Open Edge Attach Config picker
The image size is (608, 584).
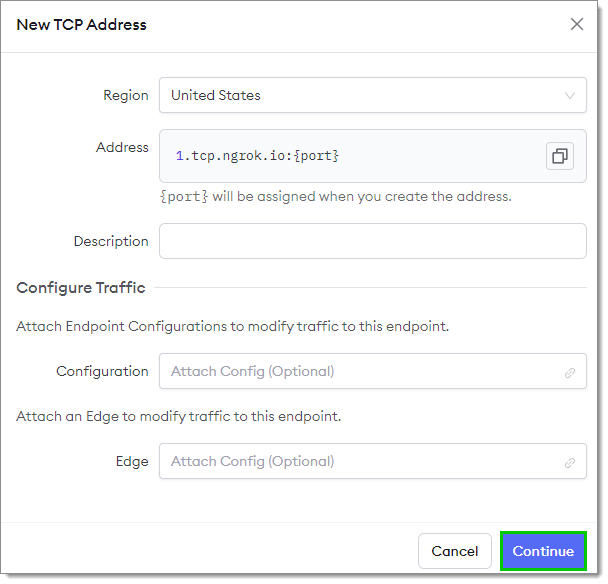tap(373, 461)
